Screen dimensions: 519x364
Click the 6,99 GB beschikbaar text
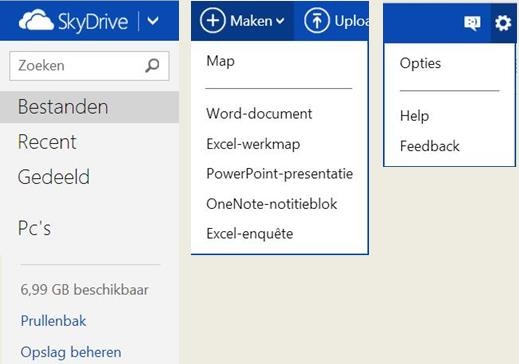tap(84, 289)
